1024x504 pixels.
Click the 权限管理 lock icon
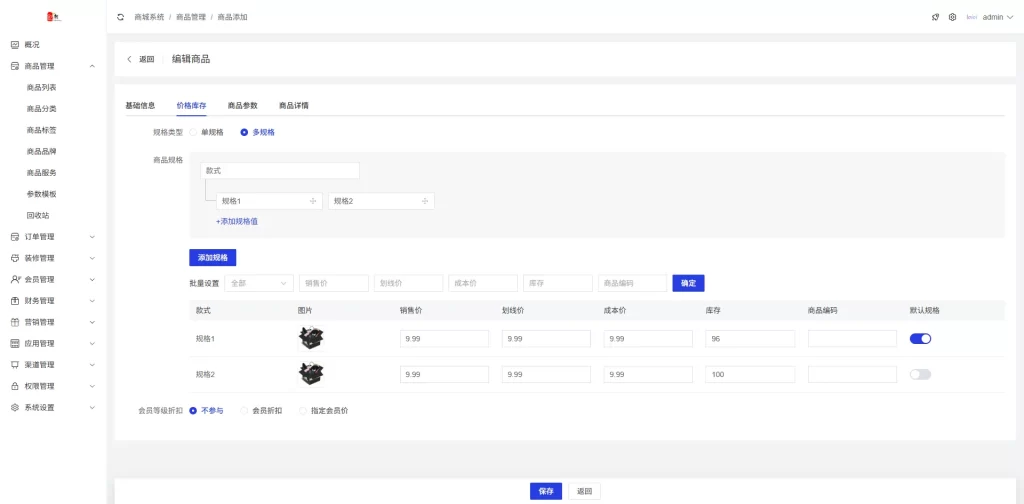click(15, 386)
